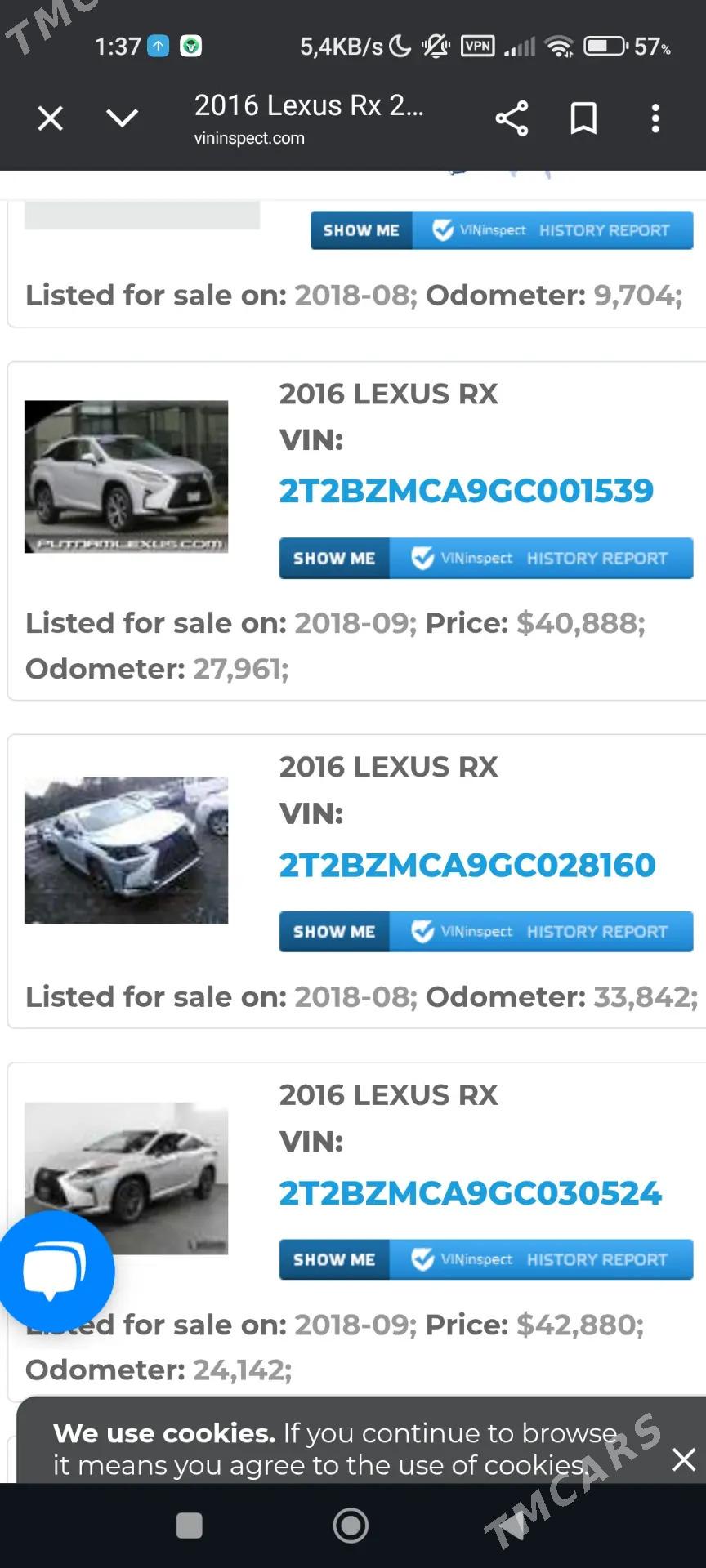The image size is (706, 1568).
Task: Open VIN link 2T2BZMCA9GC030524
Action: (x=470, y=1193)
